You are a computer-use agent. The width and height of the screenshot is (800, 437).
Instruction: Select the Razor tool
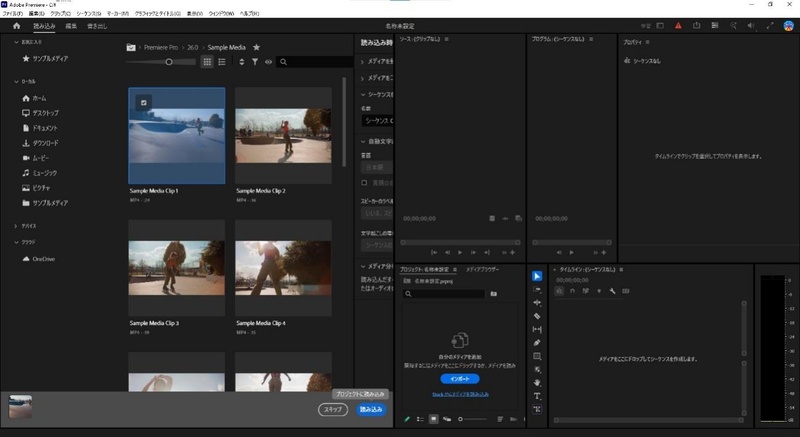(537, 316)
